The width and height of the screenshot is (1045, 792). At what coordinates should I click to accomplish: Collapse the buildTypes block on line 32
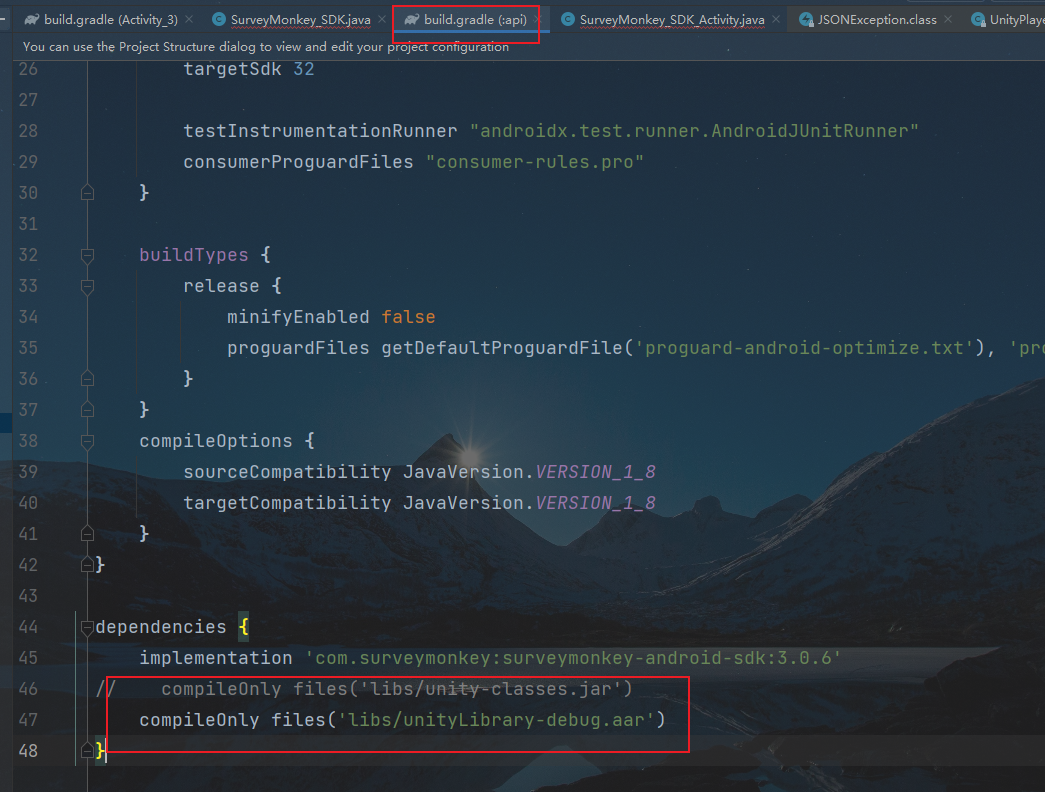click(x=87, y=255)
